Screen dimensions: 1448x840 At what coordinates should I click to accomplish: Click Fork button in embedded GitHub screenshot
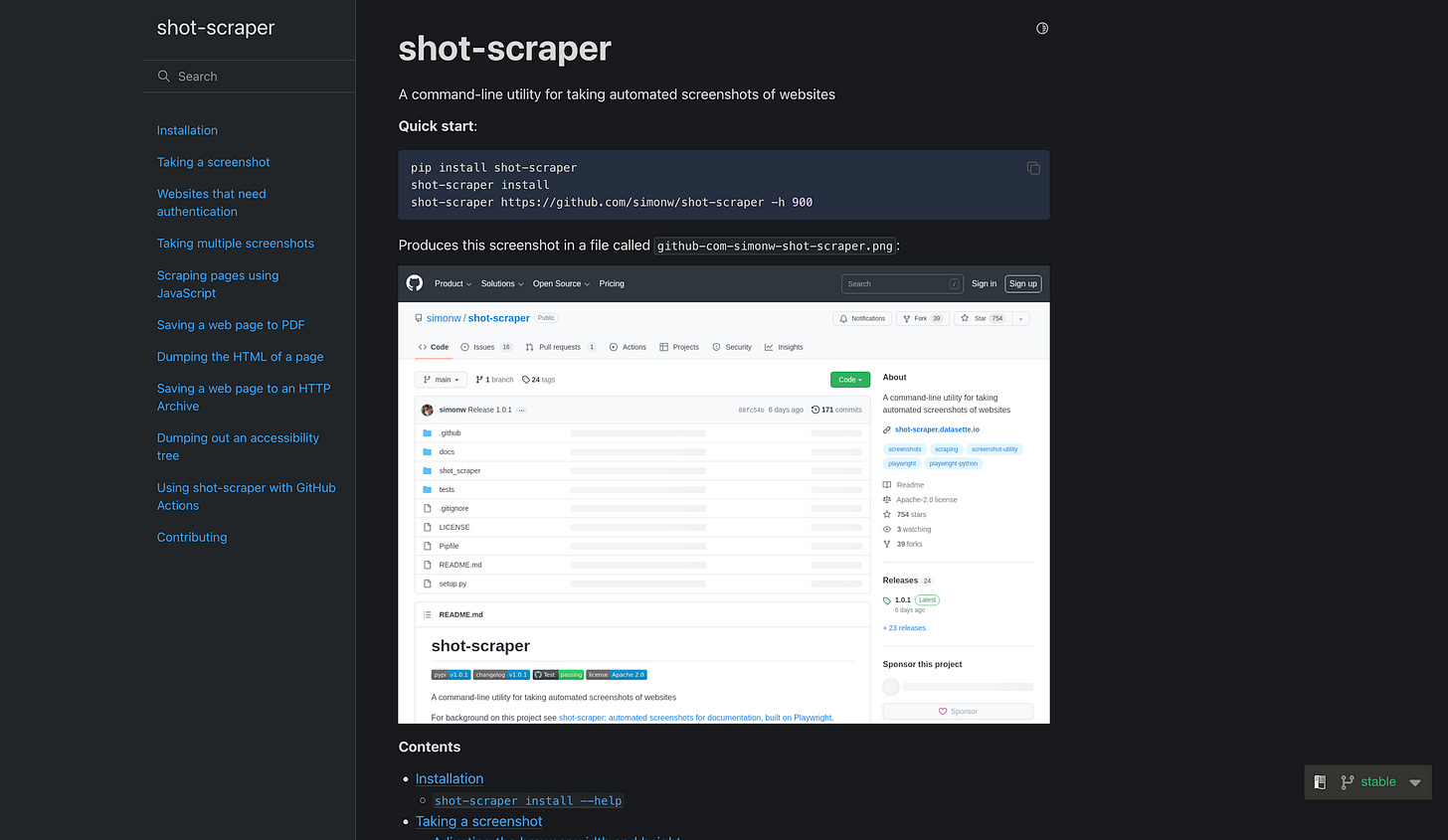click(922, 319)
